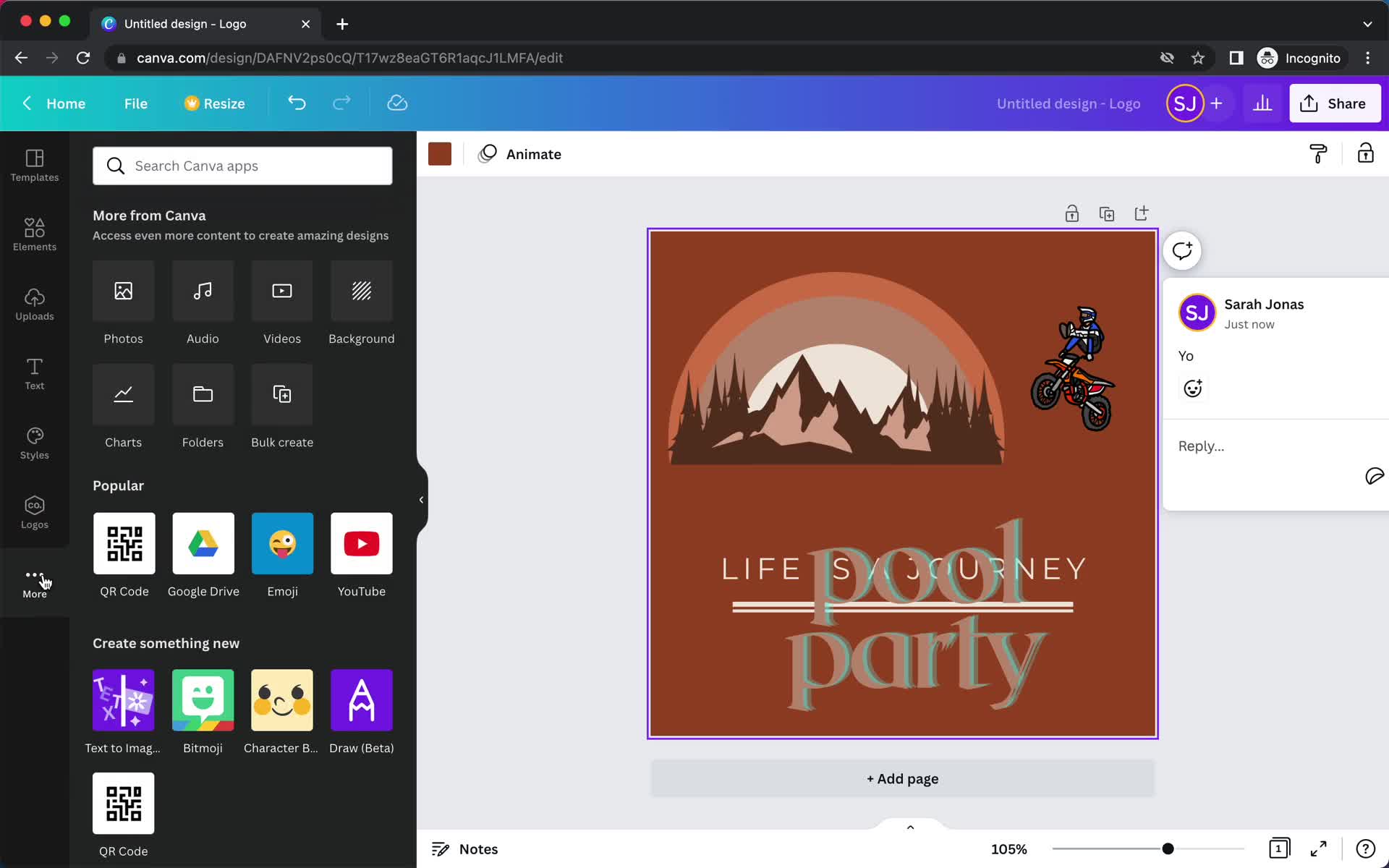Click the + Add page button

tap(902, 778)
